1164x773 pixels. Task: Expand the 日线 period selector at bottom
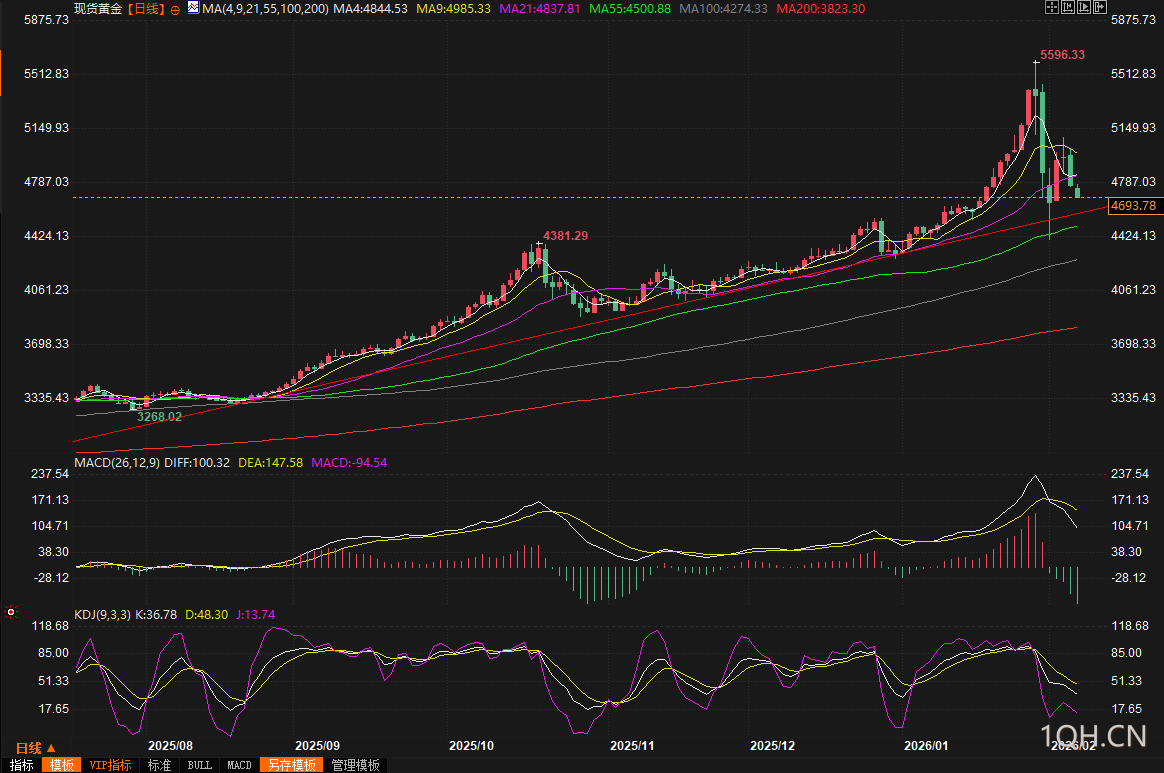pos(36,748)
